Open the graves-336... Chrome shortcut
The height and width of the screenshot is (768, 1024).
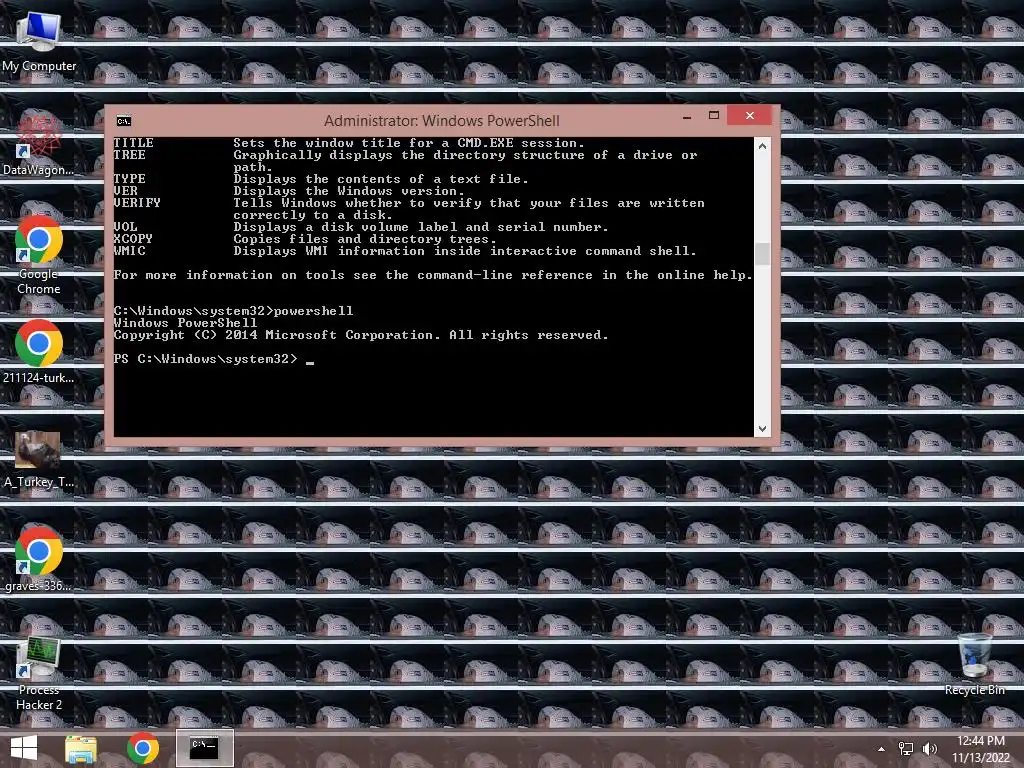click(x=39, y=560)
